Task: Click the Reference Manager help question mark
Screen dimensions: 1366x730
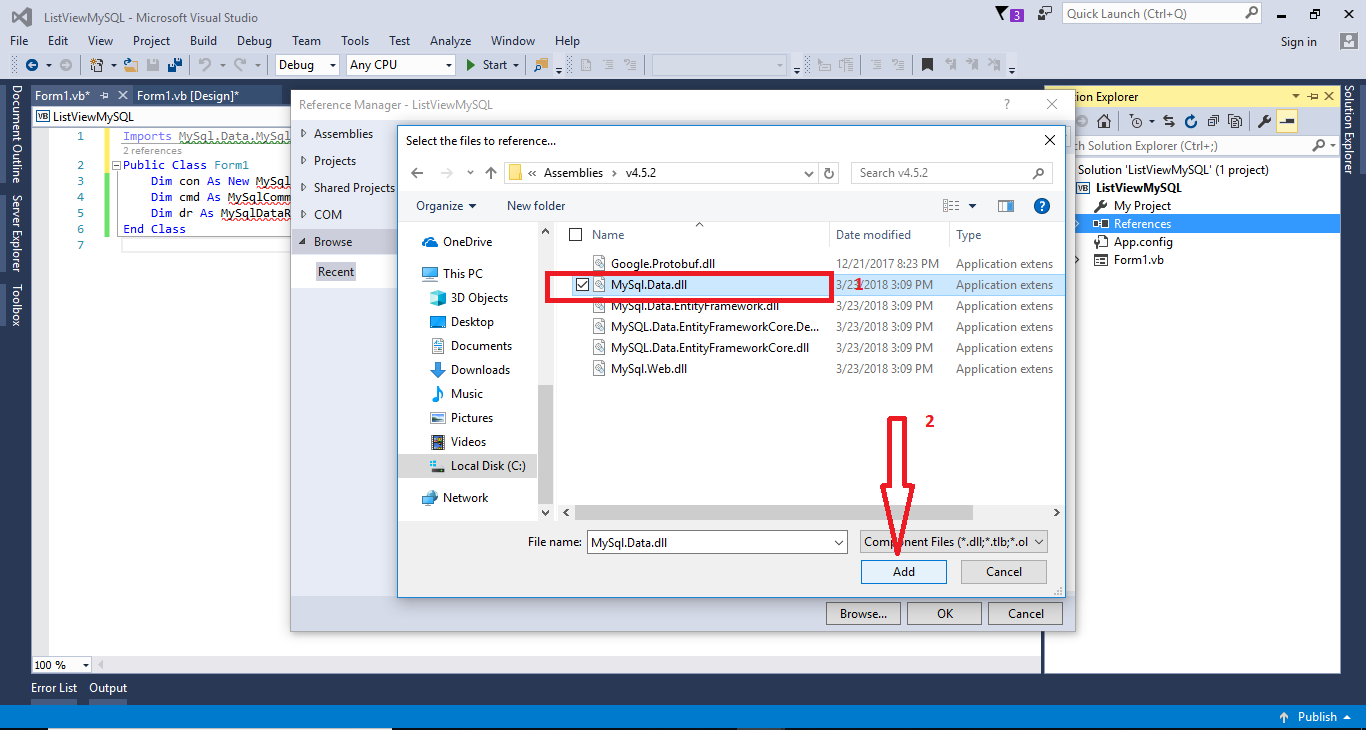Action: (1006, 104)
